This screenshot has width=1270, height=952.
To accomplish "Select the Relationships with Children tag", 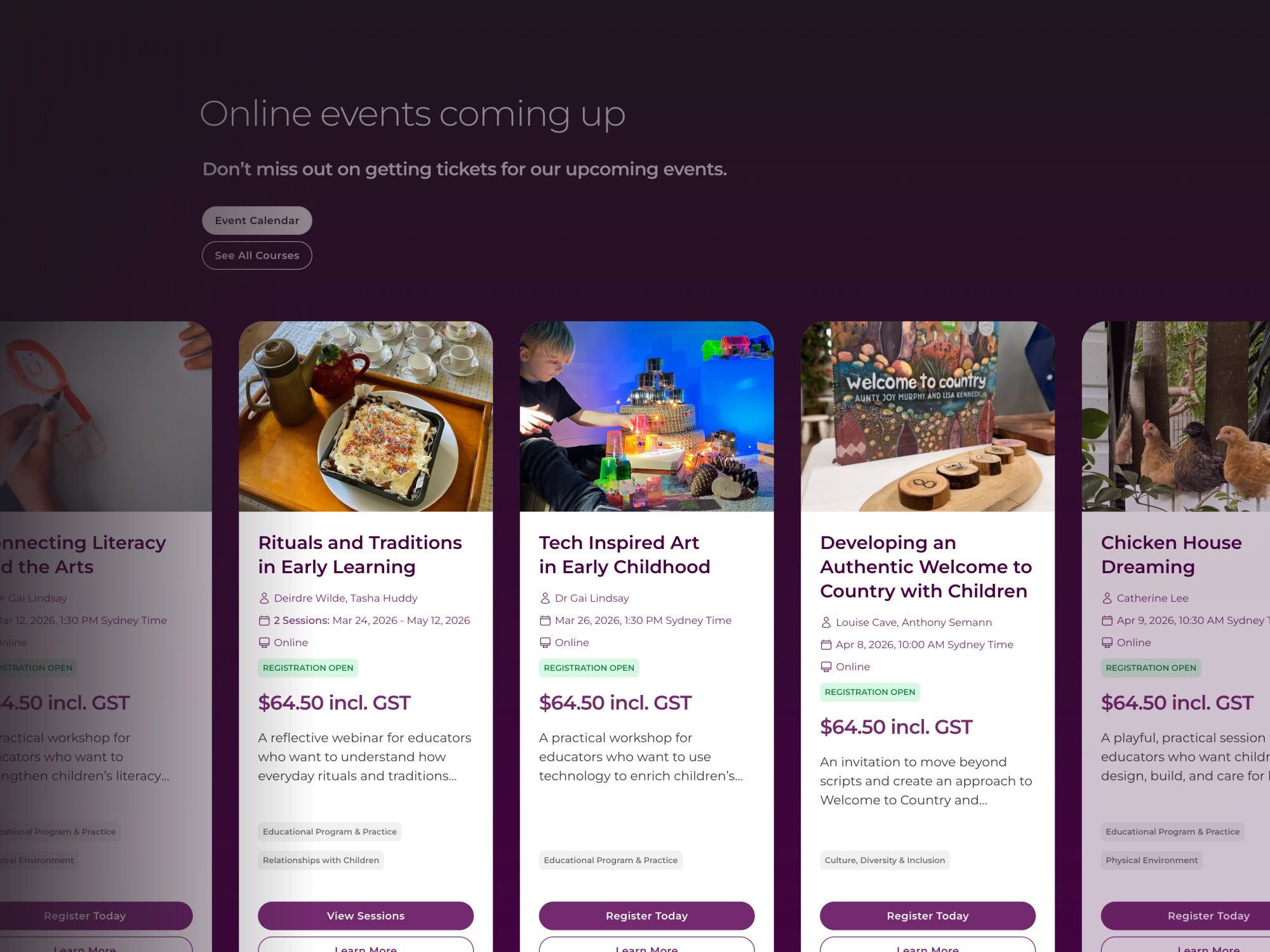I will [321, 860].
